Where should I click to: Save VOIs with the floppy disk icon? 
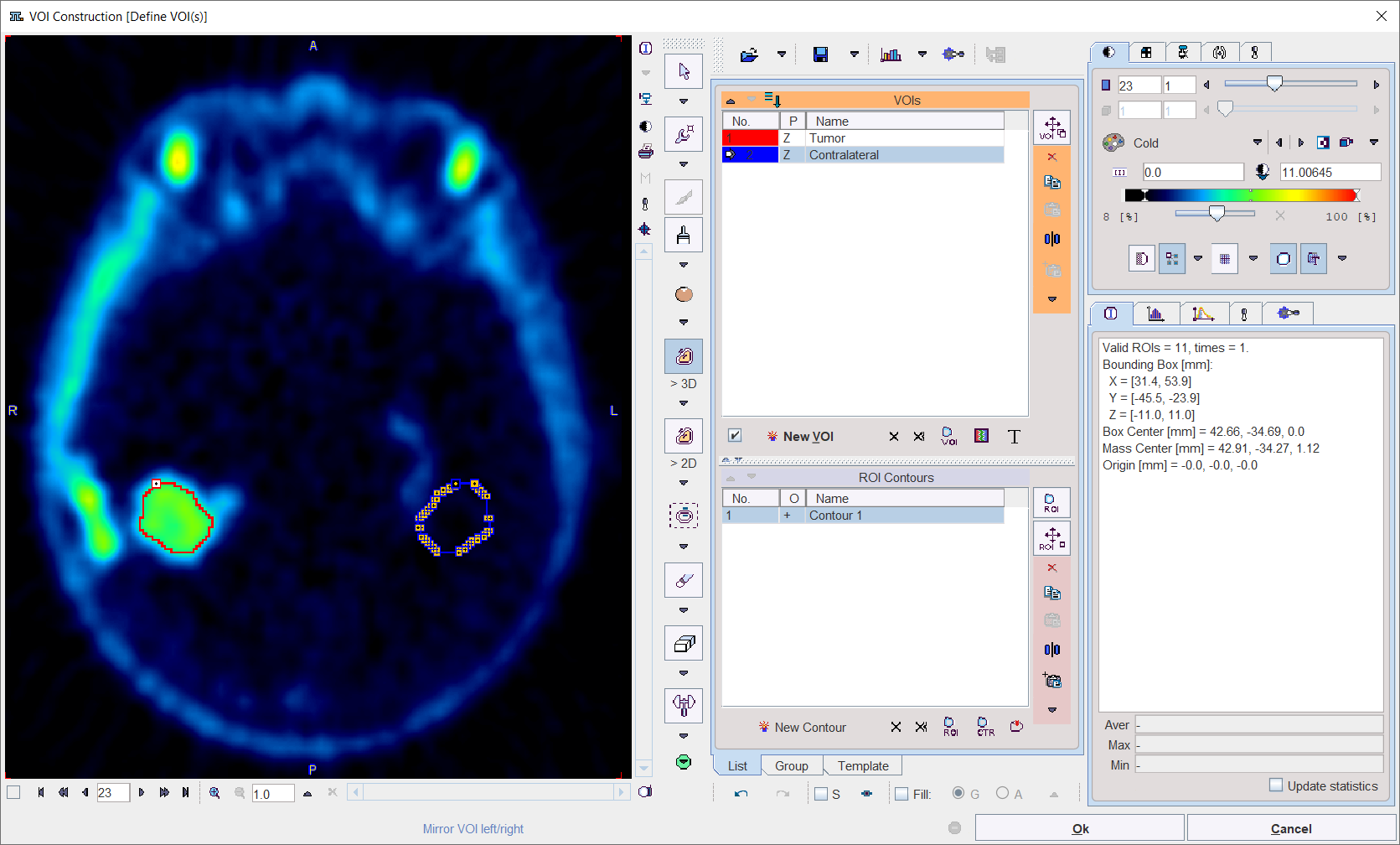point(821,55)
